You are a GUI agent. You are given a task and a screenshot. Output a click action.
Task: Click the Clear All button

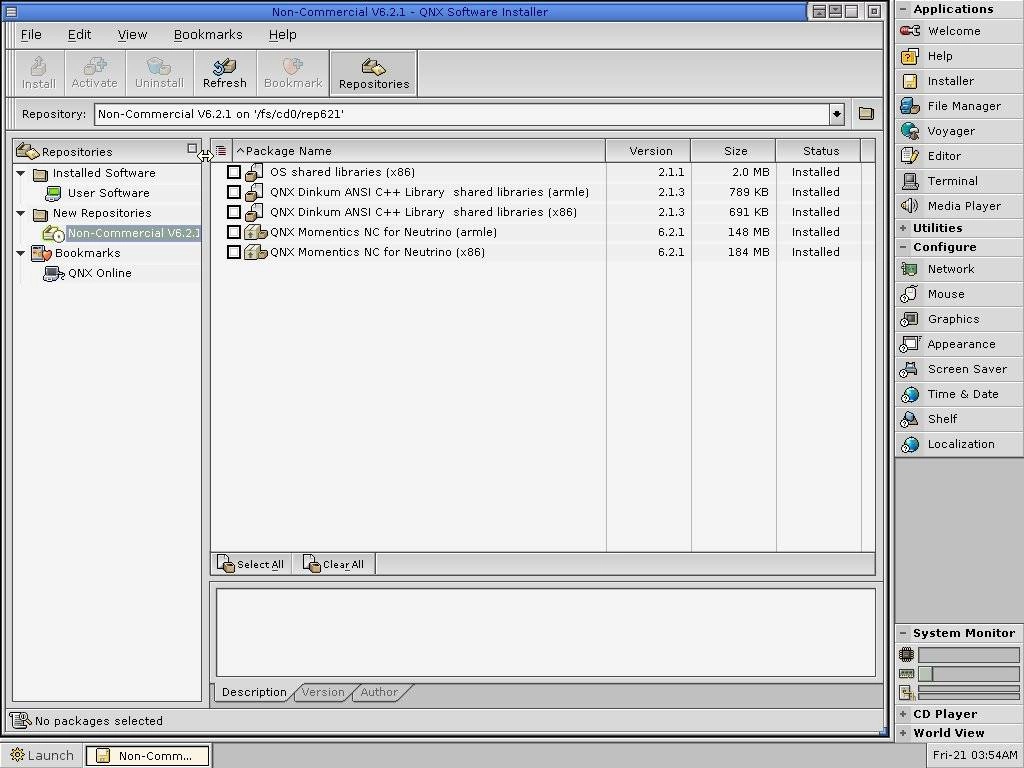coord(333,564)
